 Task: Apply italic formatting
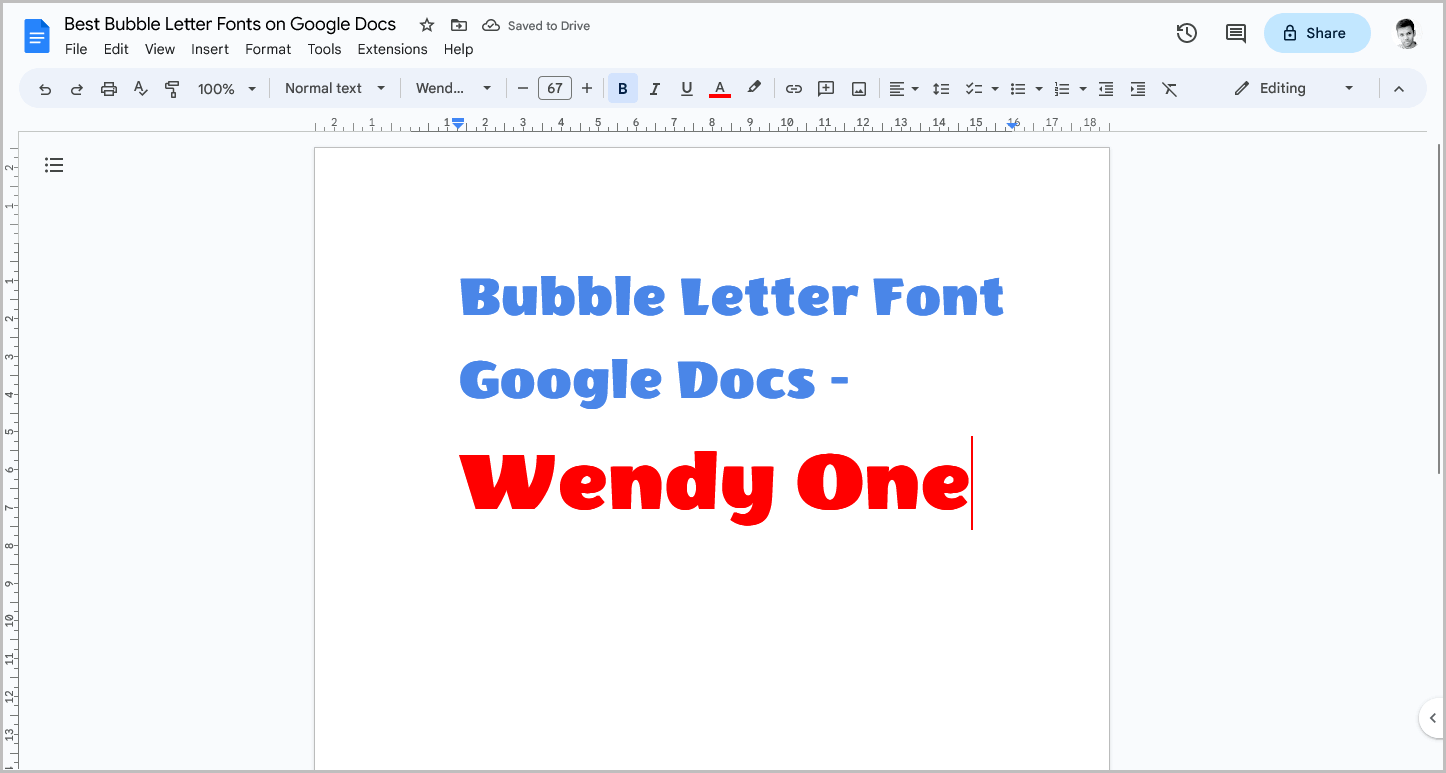click(x=654, y=88)
